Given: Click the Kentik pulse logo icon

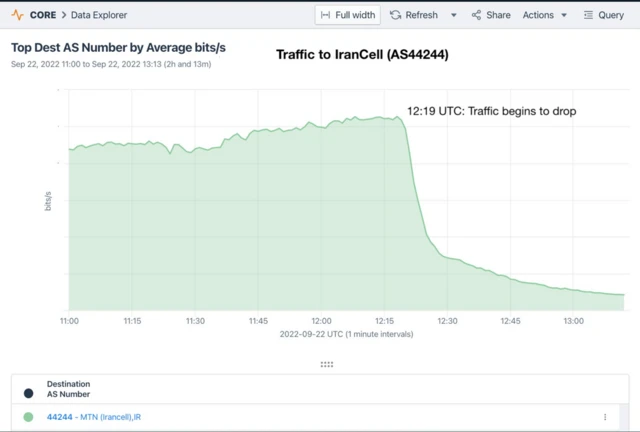Looking at the screenshot, I should pos(18,15).
